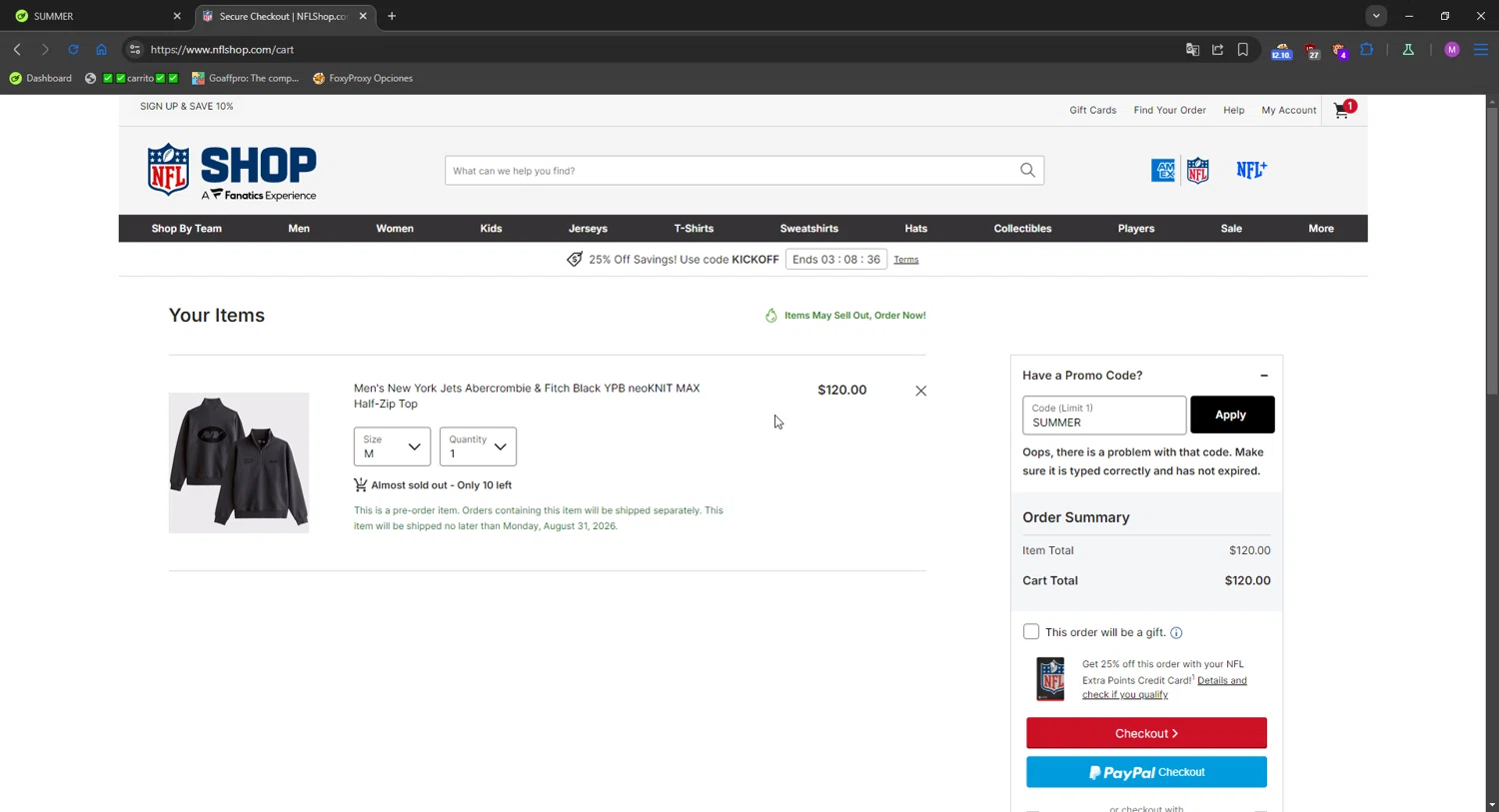Bookmark this page with the bookmark icon
Screen dimensions: 1499x812
click(x=1243, y=49)
